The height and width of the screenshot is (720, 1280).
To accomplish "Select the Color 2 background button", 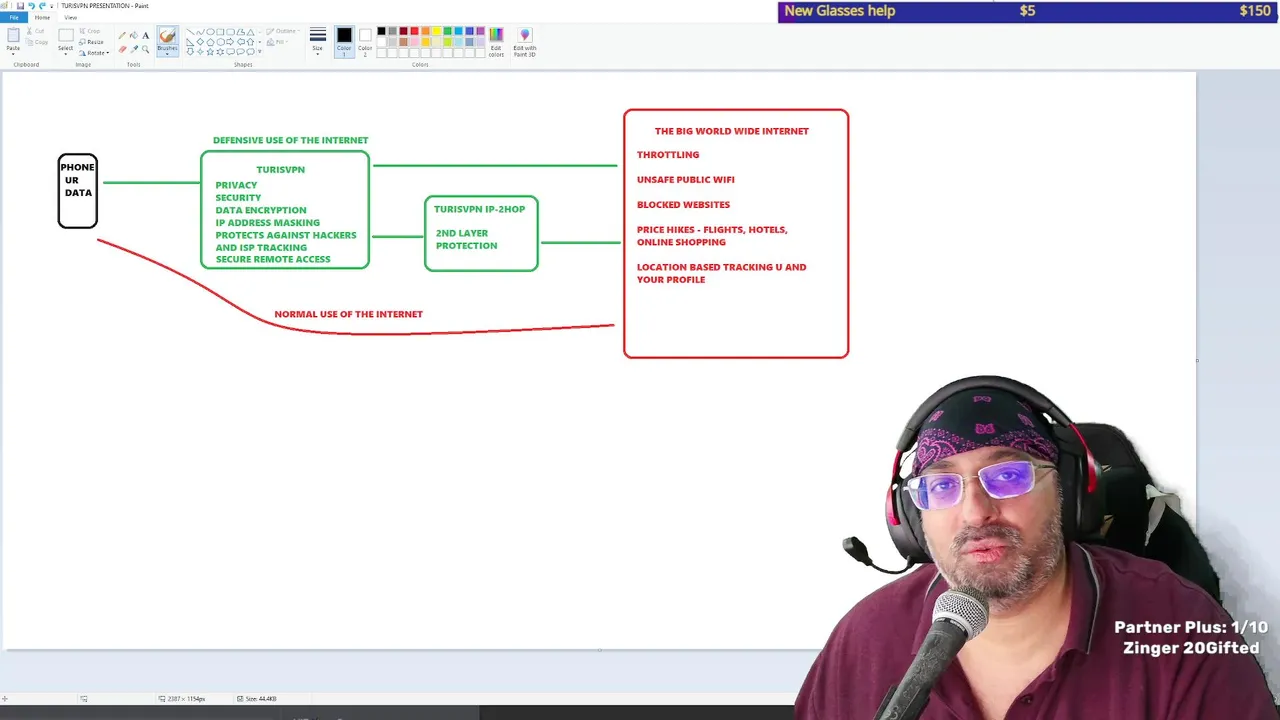I will 365,42.
